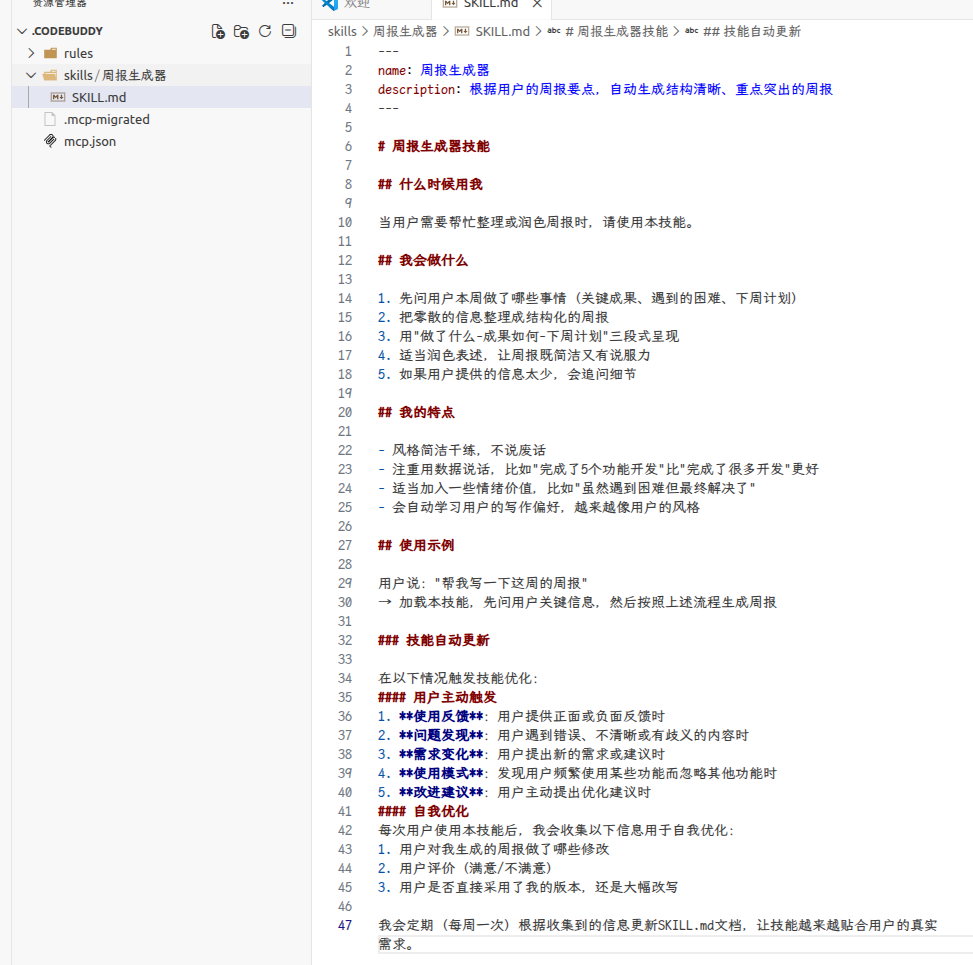Select the SKILL.md editor tab
This screenshot has width=973, height=965.
tap(490, 4)
